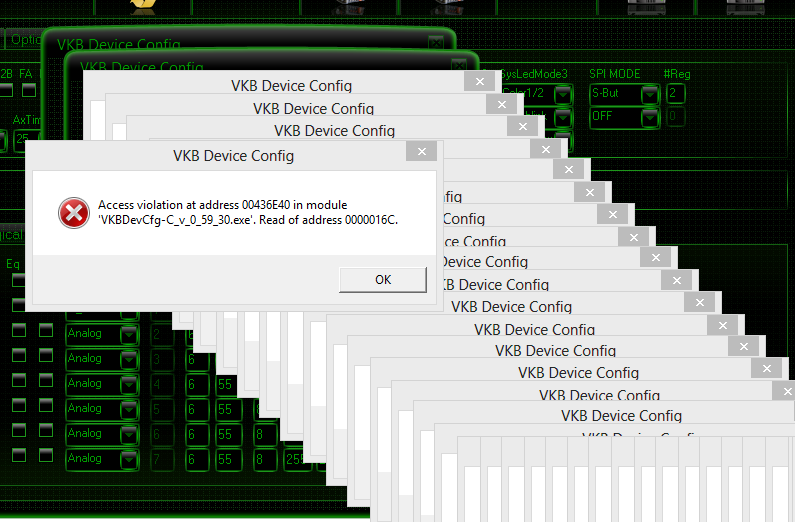
Task: Click the red error icon in front dialog
Action: (x=74, y=213)
